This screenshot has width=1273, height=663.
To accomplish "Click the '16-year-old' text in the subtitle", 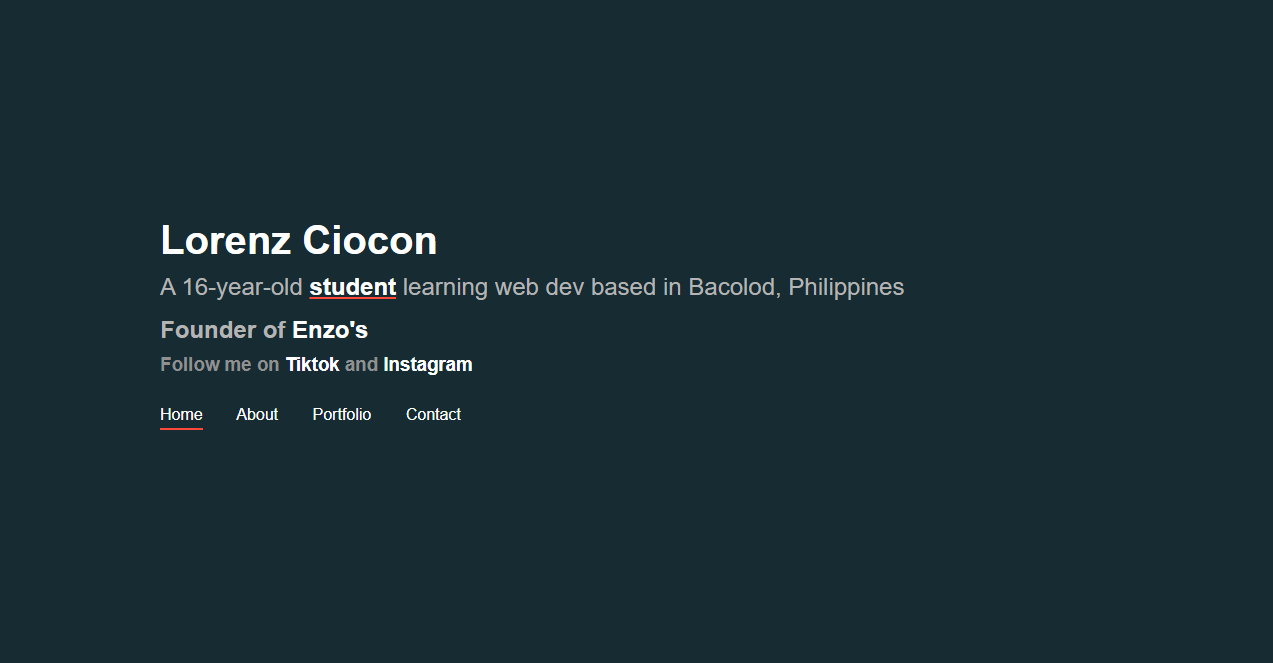I will tap(242, 287).
